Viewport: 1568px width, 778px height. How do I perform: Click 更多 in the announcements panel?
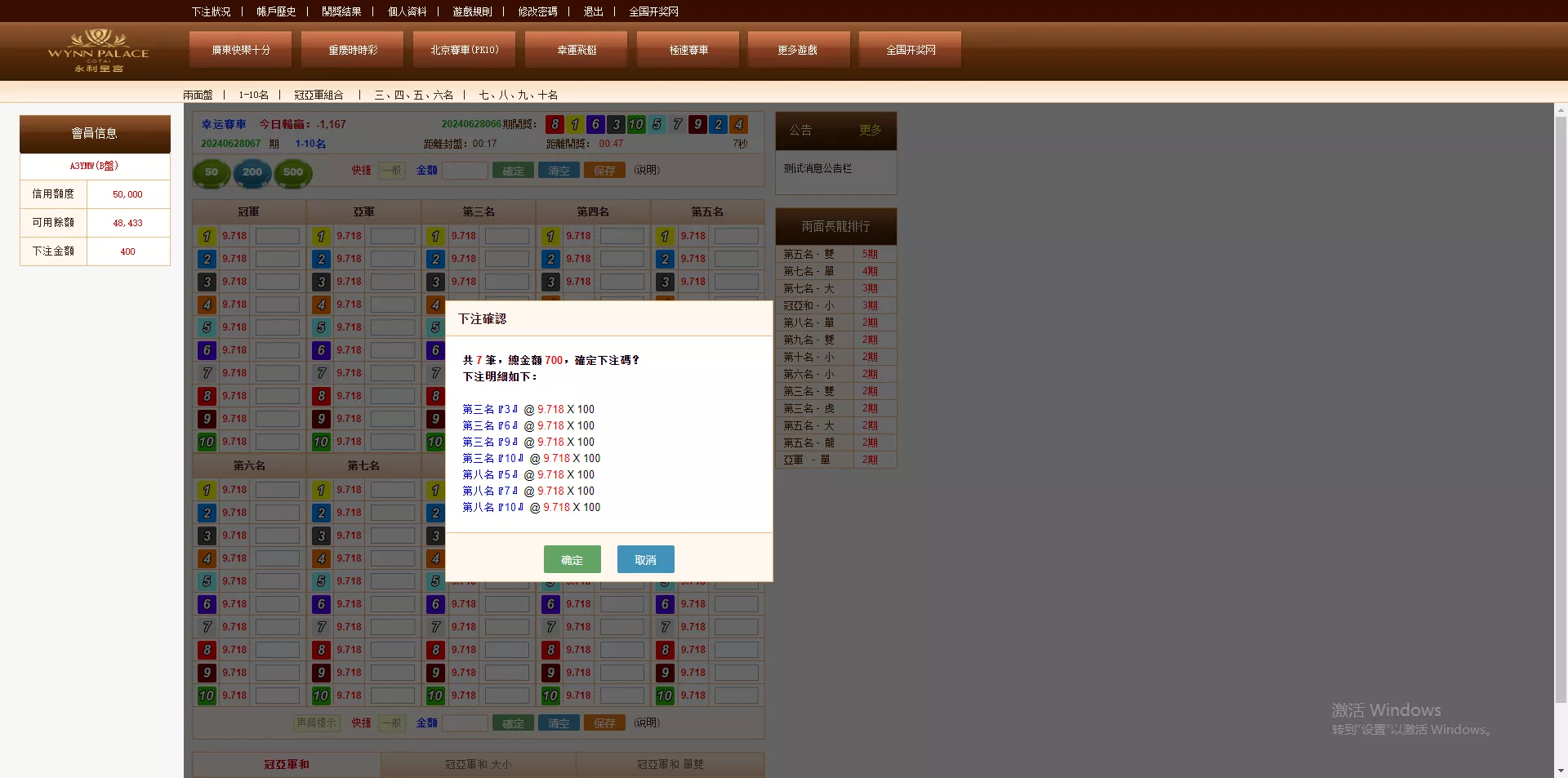coord(871,131)
